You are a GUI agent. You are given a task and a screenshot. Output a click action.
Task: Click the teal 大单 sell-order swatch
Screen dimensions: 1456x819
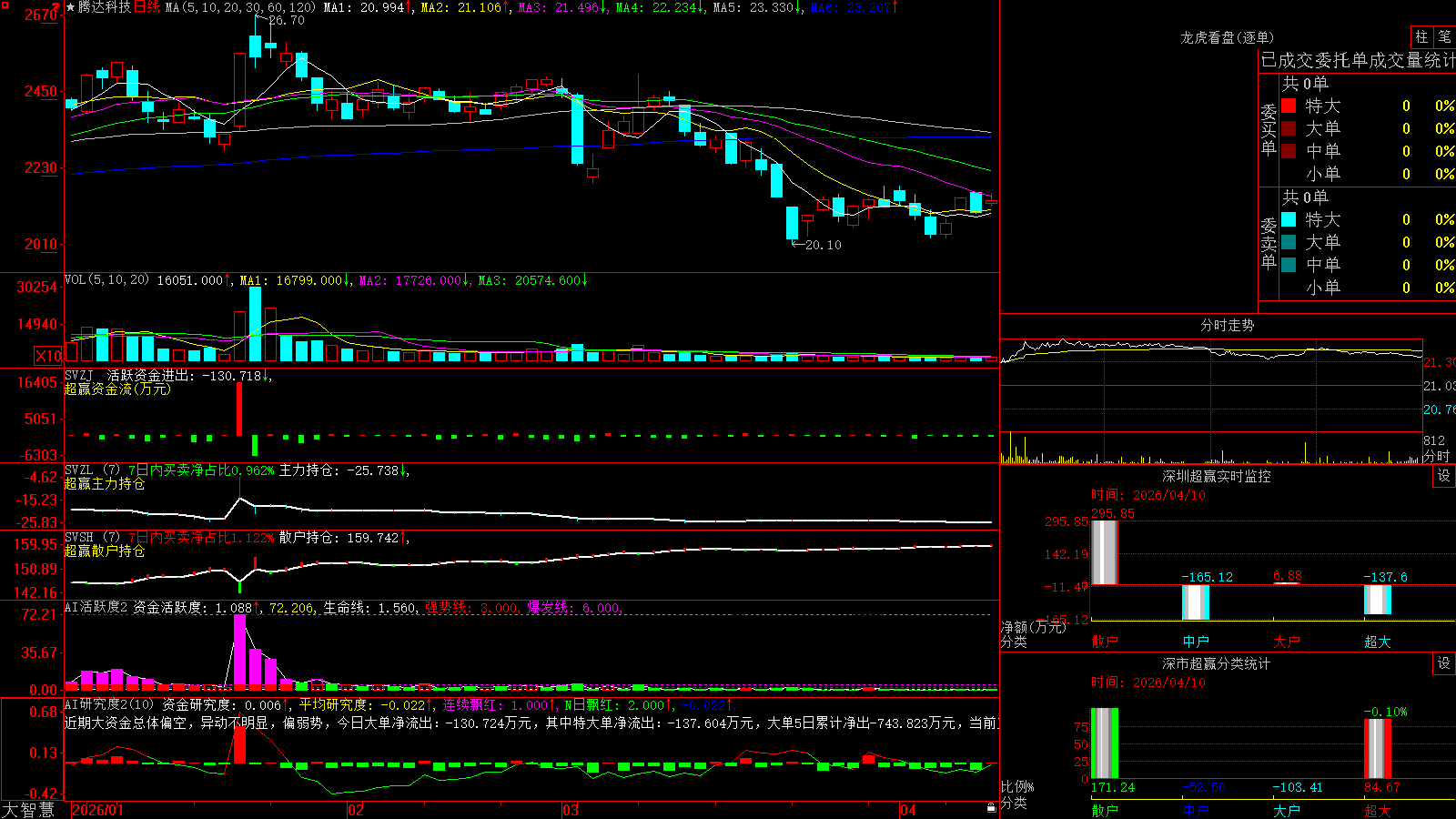[1289, 242]
